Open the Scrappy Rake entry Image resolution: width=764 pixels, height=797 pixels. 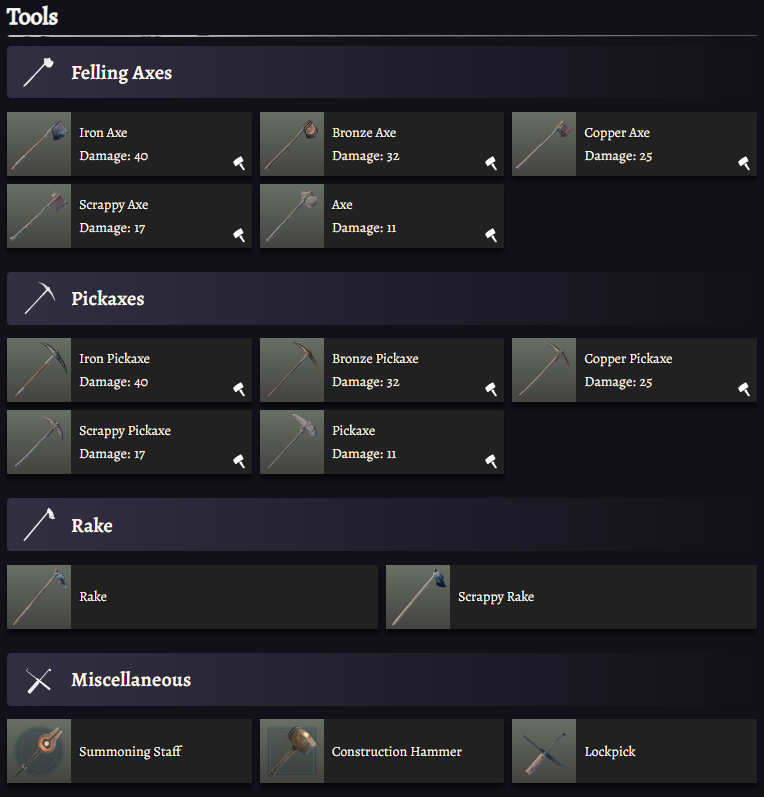[x=496, y=597]
